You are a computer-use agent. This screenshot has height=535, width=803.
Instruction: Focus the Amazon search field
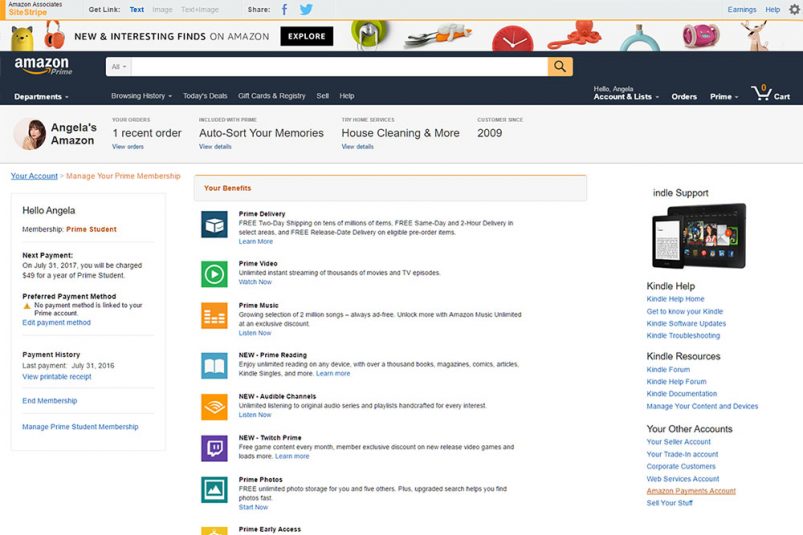tap(340, 67)
